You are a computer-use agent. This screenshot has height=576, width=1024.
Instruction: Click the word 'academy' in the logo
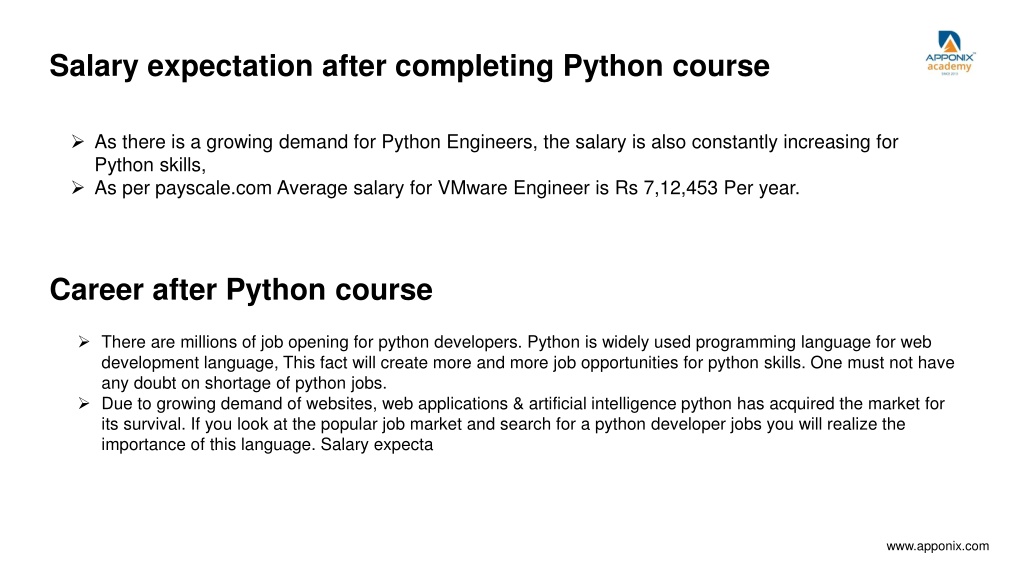coord(950,67)
